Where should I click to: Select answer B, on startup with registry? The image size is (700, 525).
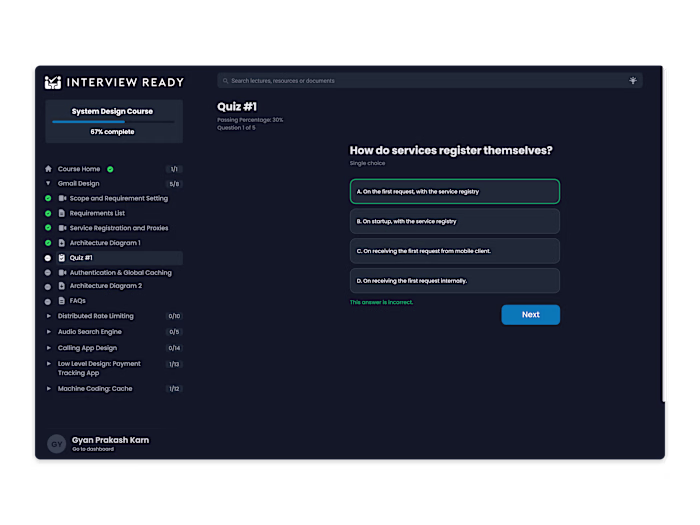[454, 221]
